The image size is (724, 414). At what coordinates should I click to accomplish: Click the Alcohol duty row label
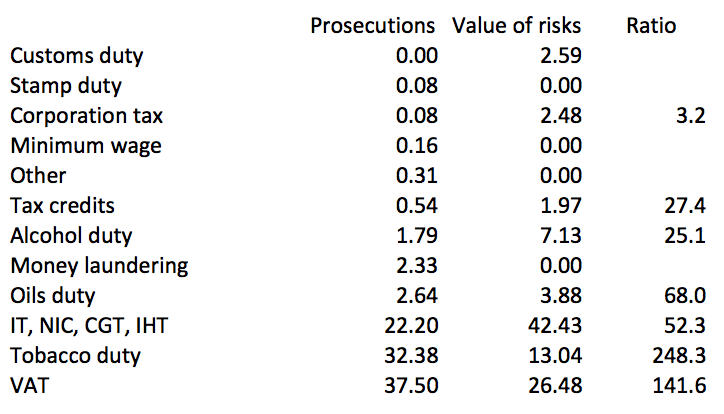click(71, 236)
